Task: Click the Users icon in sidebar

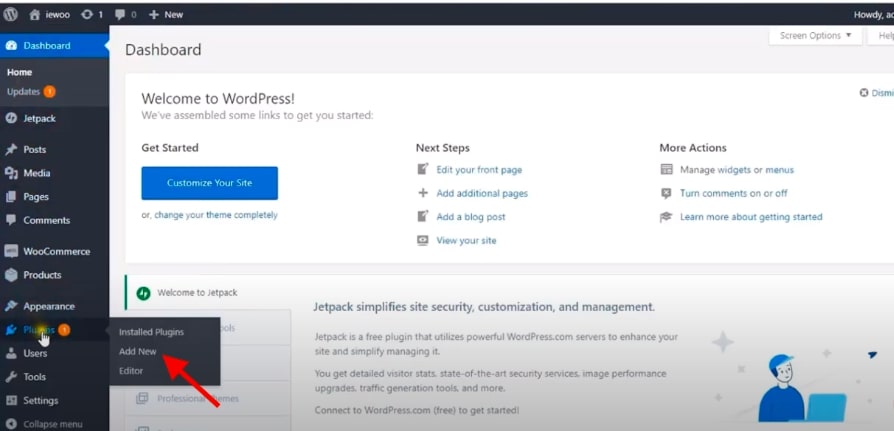Action: 11,353
